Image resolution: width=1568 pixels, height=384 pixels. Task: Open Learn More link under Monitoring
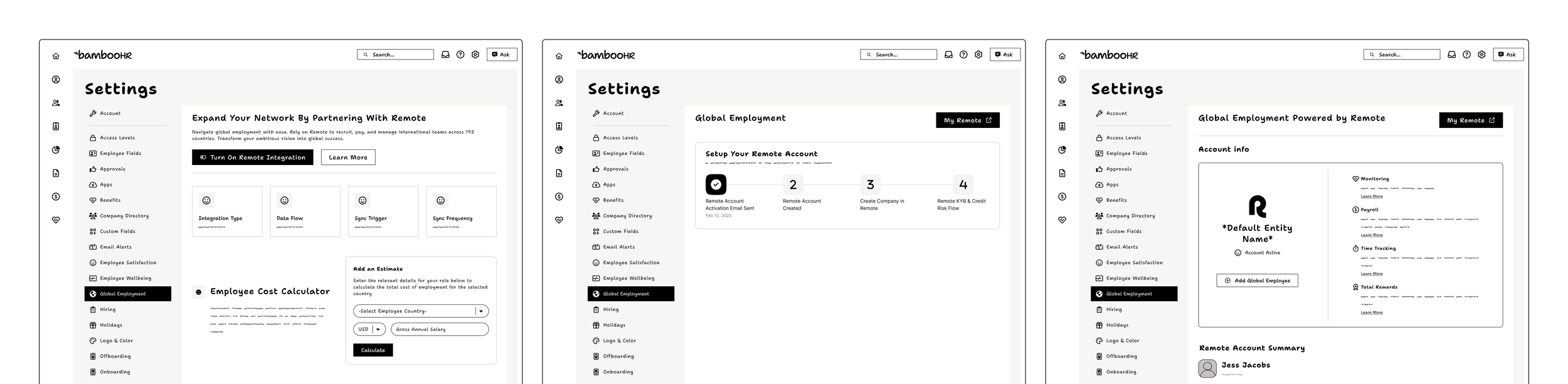pos(1371,196)
